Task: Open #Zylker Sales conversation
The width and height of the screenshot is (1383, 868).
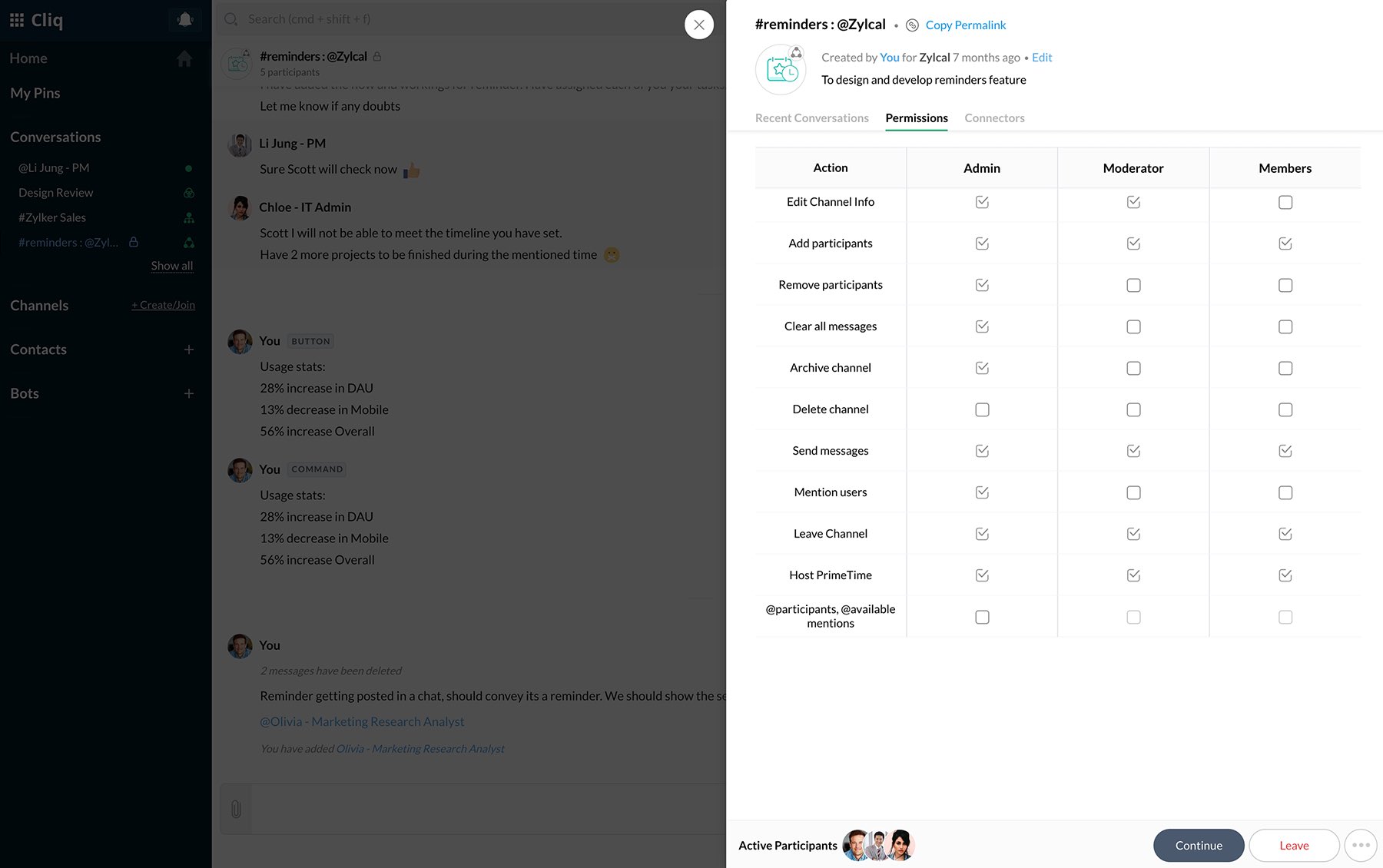Action: [52, 218]
